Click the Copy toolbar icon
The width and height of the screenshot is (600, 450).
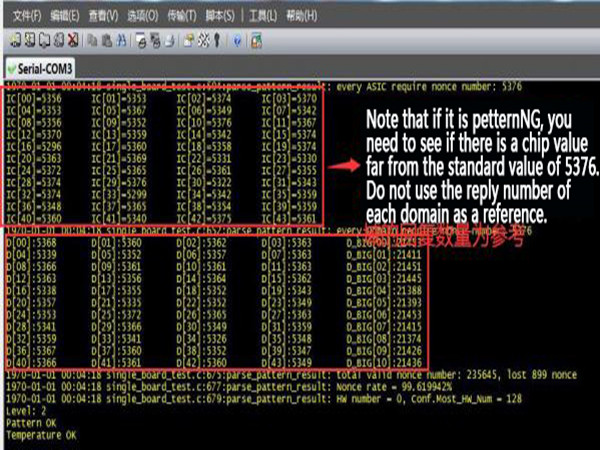tap(92, 40)
